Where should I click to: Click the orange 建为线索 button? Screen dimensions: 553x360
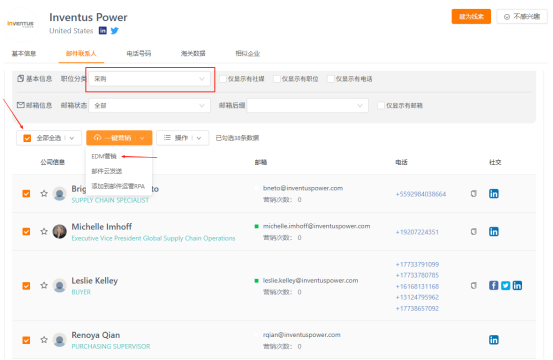point(471,17)
